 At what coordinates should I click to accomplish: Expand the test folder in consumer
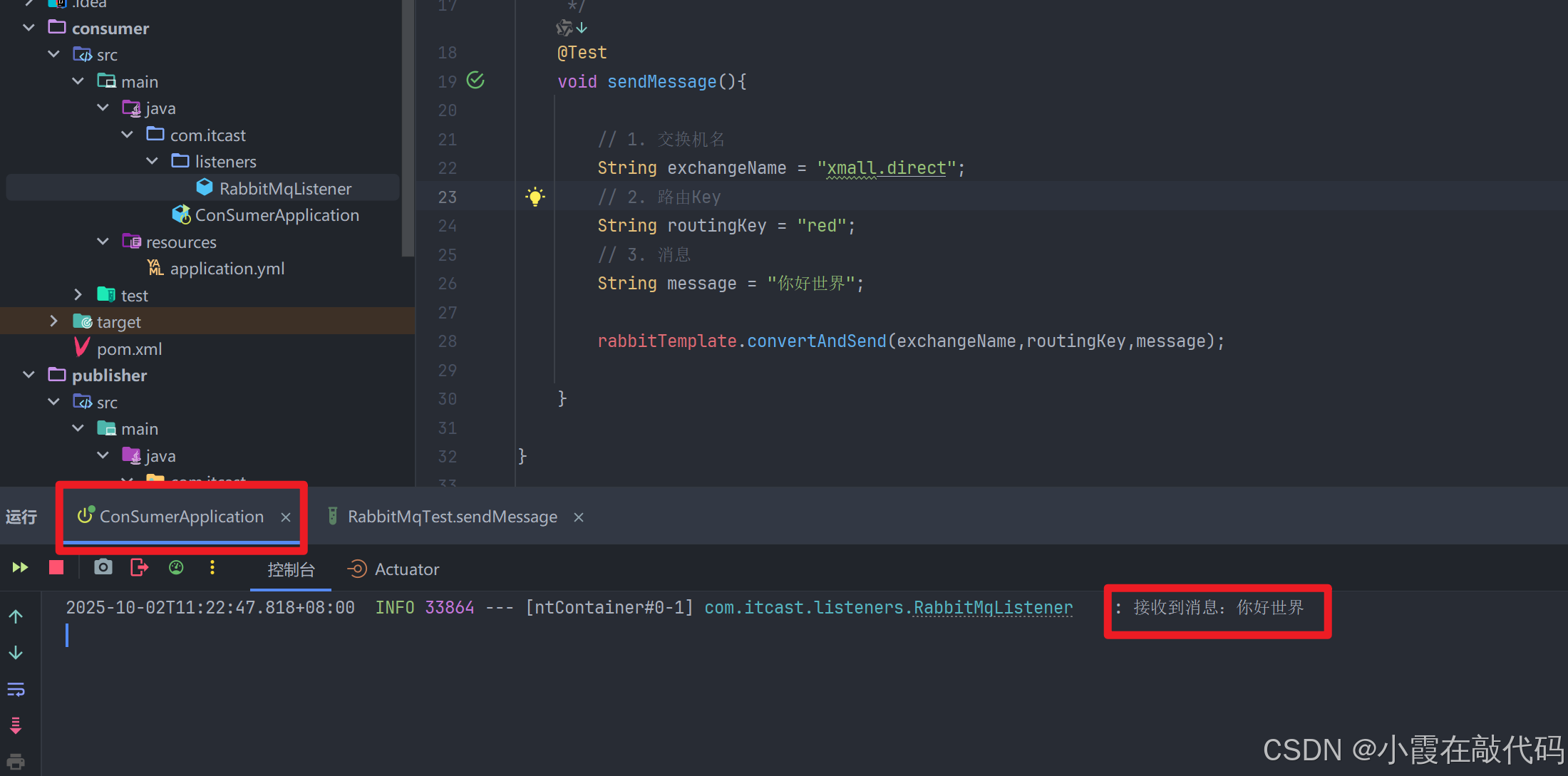coord(78,295)
